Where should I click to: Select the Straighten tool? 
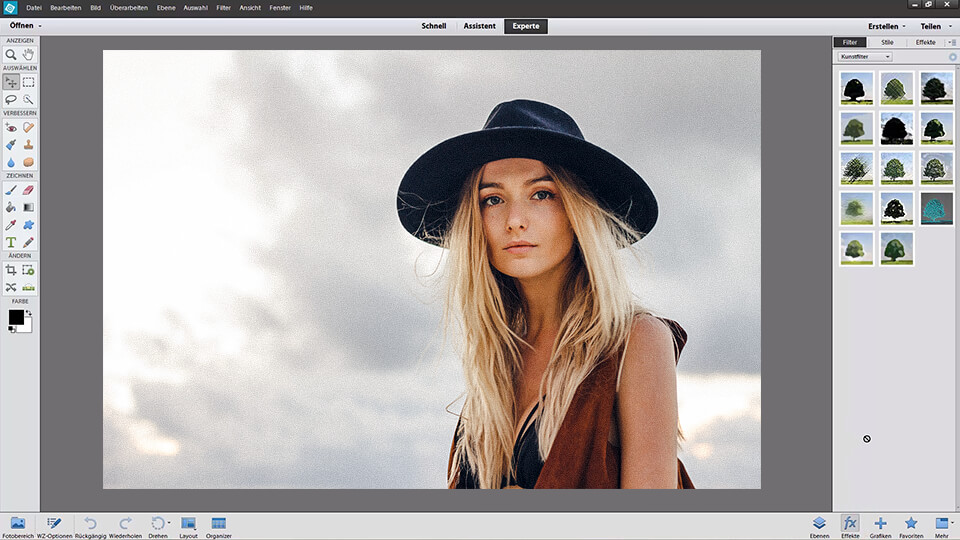click(x=28, y=287)
